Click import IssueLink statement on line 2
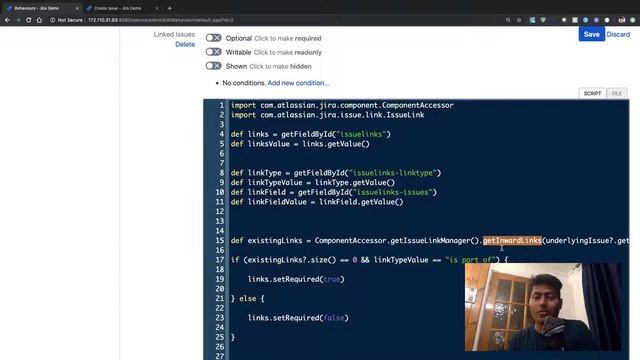This screenshot has width=640, height=360. [x=327, y=115]
